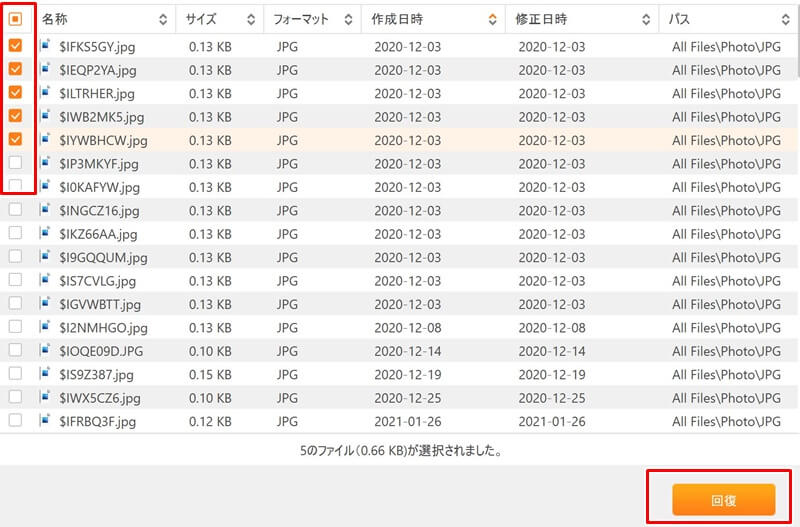800x527 pixels.
Task: Sort by サイズ column arrows
Action: point(251,19)
